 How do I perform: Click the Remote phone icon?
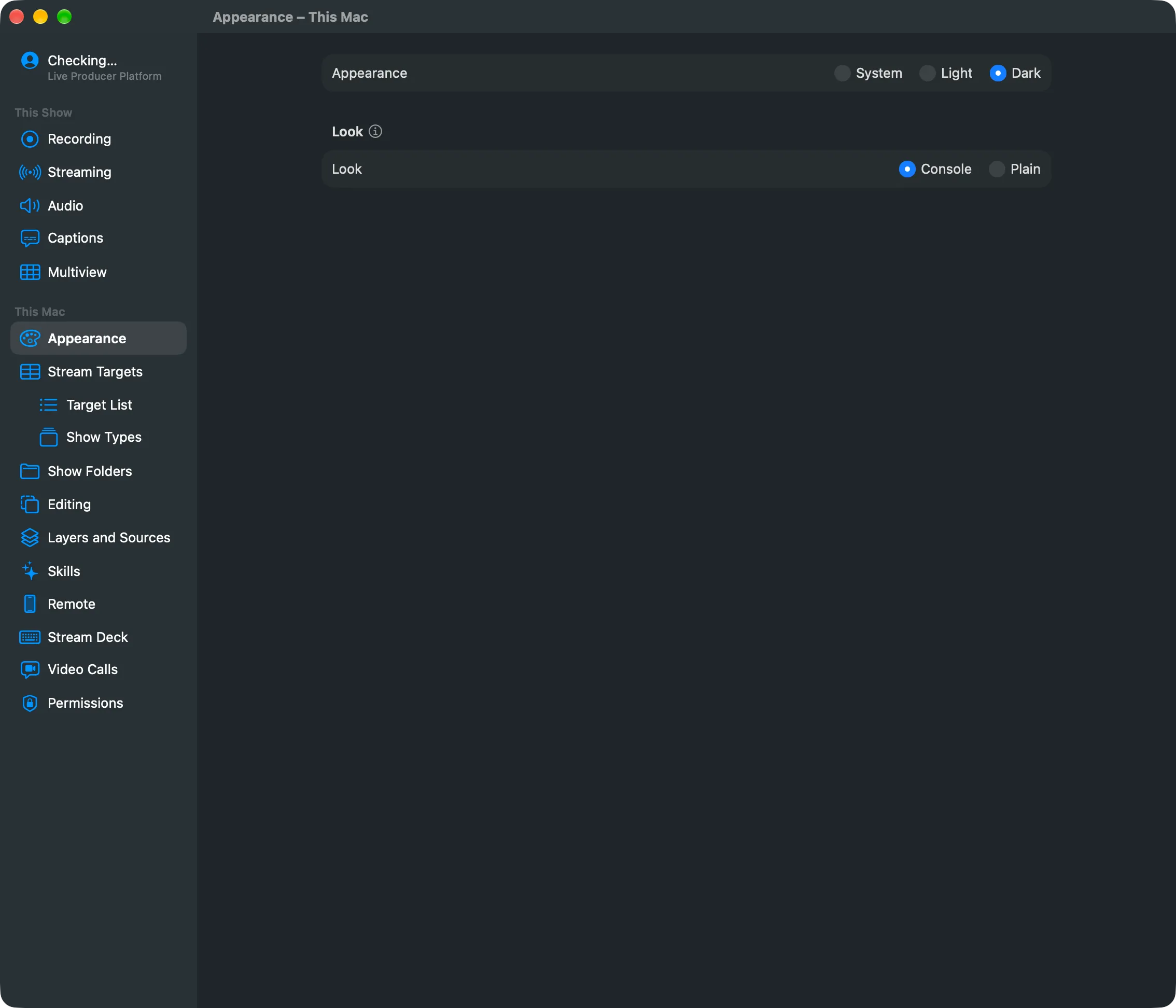click(30, 604)
